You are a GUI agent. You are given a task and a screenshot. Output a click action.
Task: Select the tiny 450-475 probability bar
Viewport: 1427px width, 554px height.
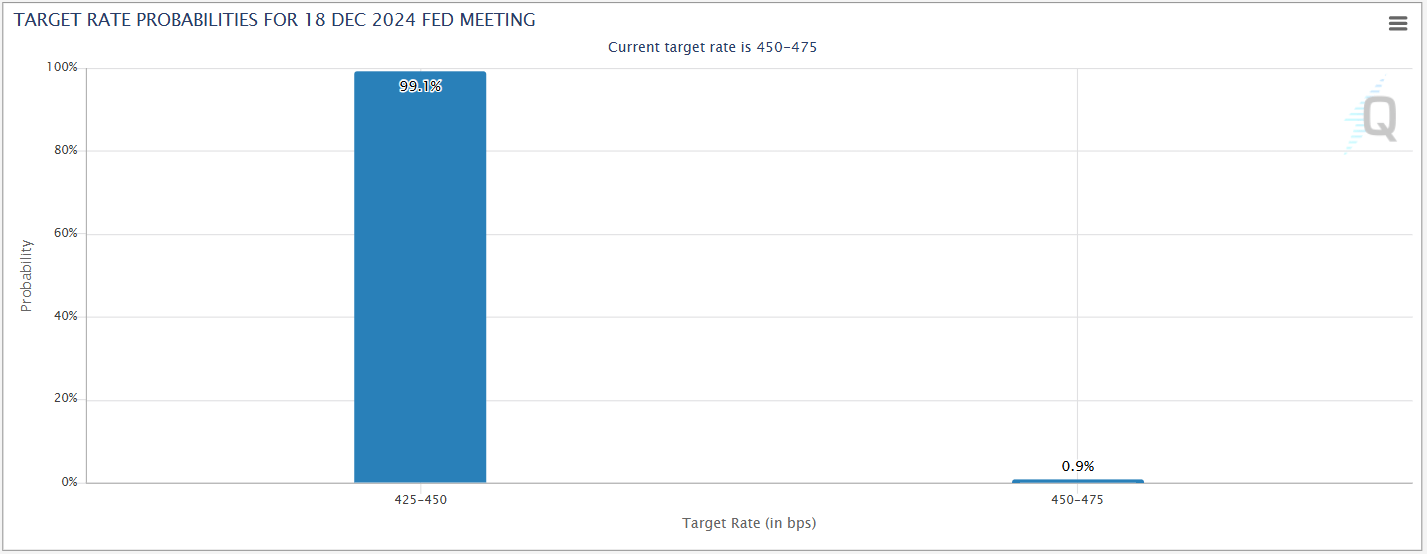[1077, 481]
